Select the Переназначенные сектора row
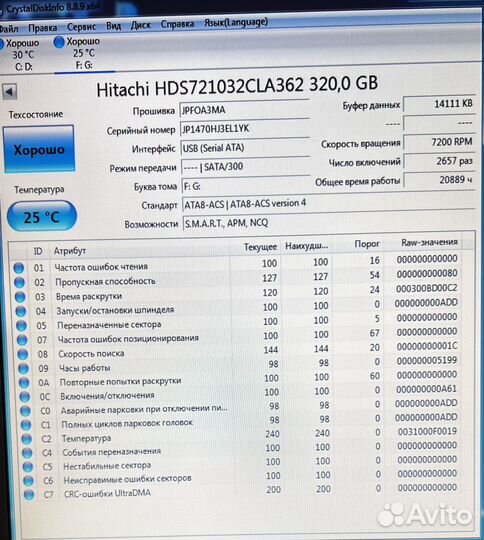Screen dimensions: 484x540 pyautogui.click(x=238, y=321)
